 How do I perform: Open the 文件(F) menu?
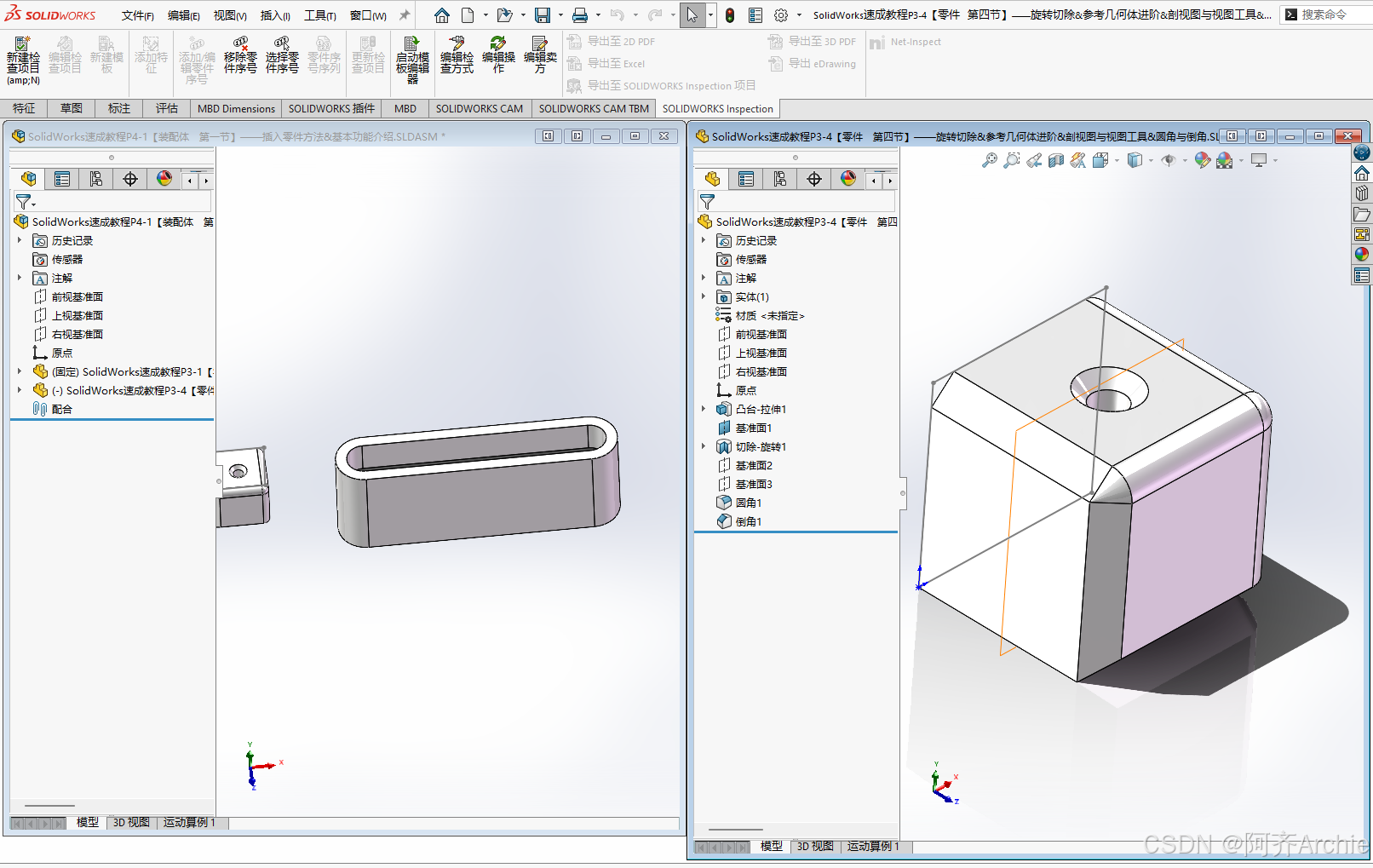coord(137,15)
